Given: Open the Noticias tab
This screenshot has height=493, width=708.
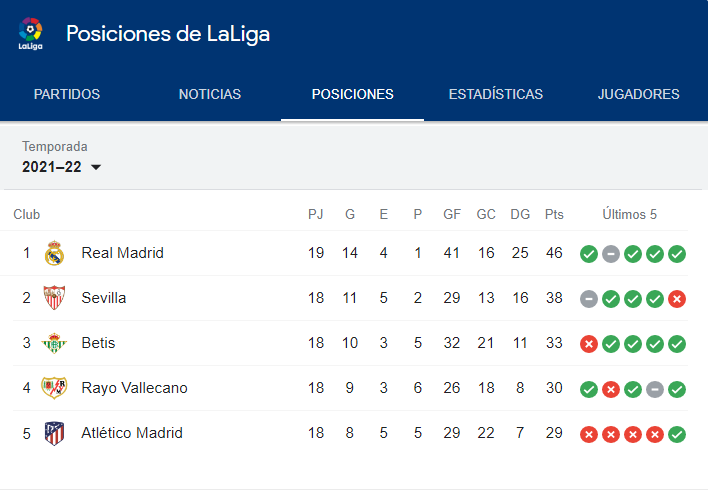Looking at the screenshot, I should pyautogui.click(x=210, y=94).
